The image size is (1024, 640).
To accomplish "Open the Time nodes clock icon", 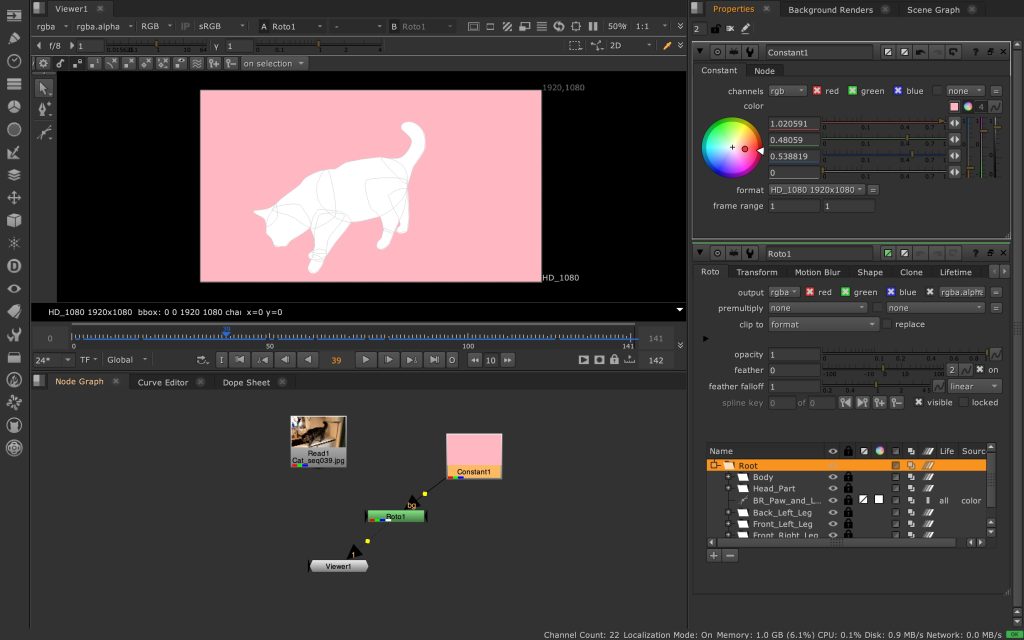I will [14, 61].
